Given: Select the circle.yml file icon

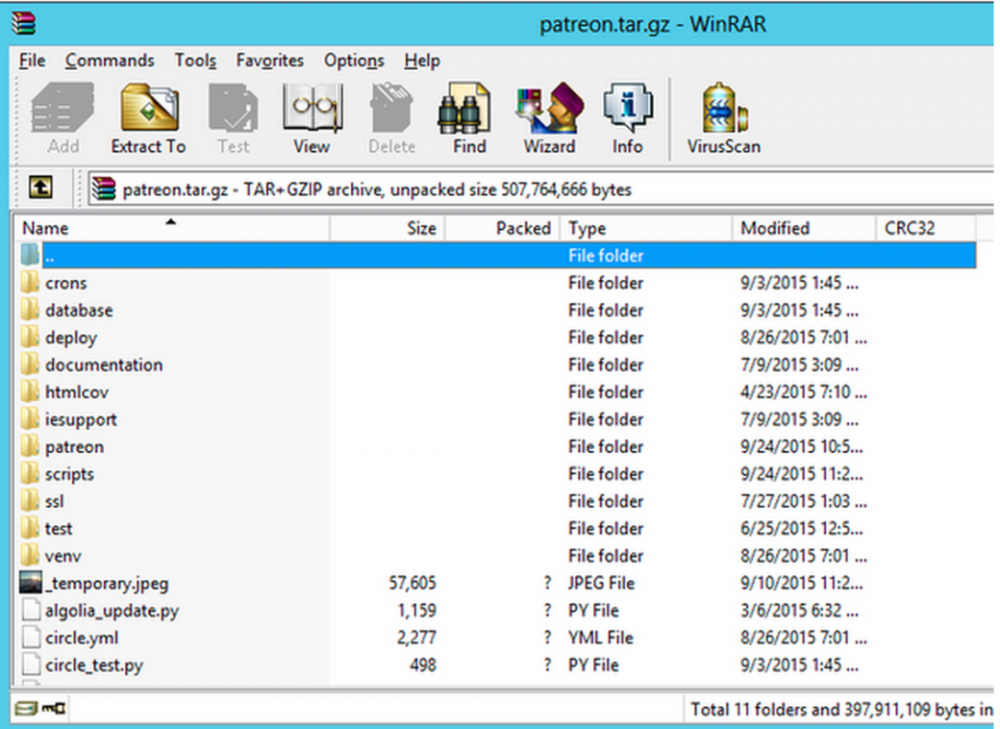Looking at the screenshot, I should click(x=31, y=638).
